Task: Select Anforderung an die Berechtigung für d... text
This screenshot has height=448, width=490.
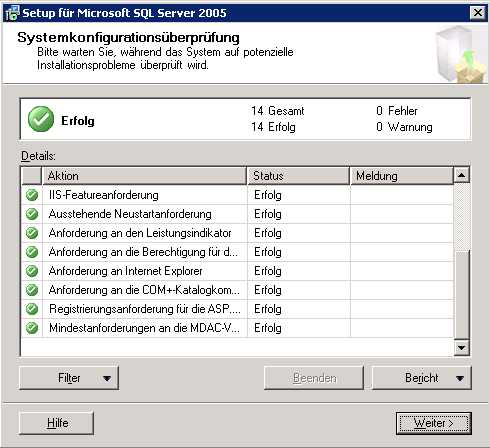Action: tap(143, 252)
